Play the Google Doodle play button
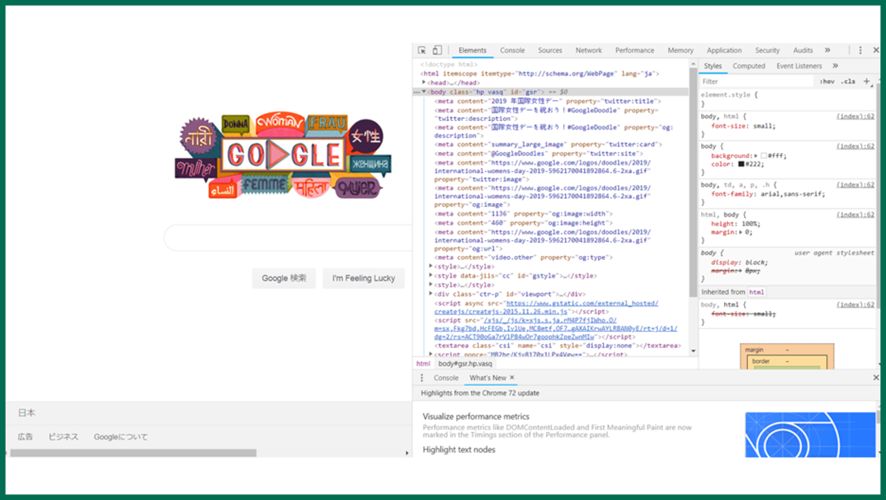 point(279,154)
